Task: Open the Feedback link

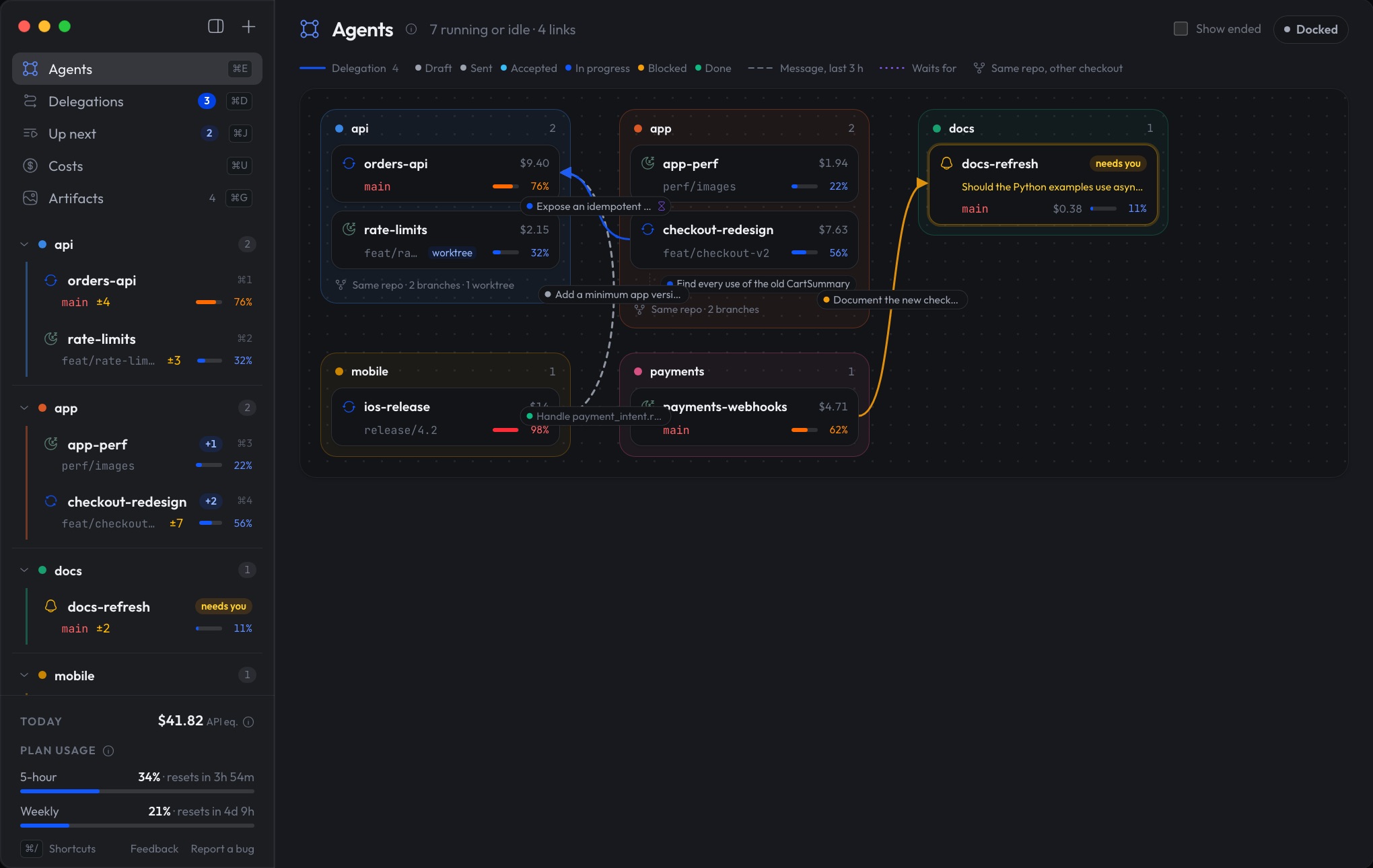Action: coord(154,848)
